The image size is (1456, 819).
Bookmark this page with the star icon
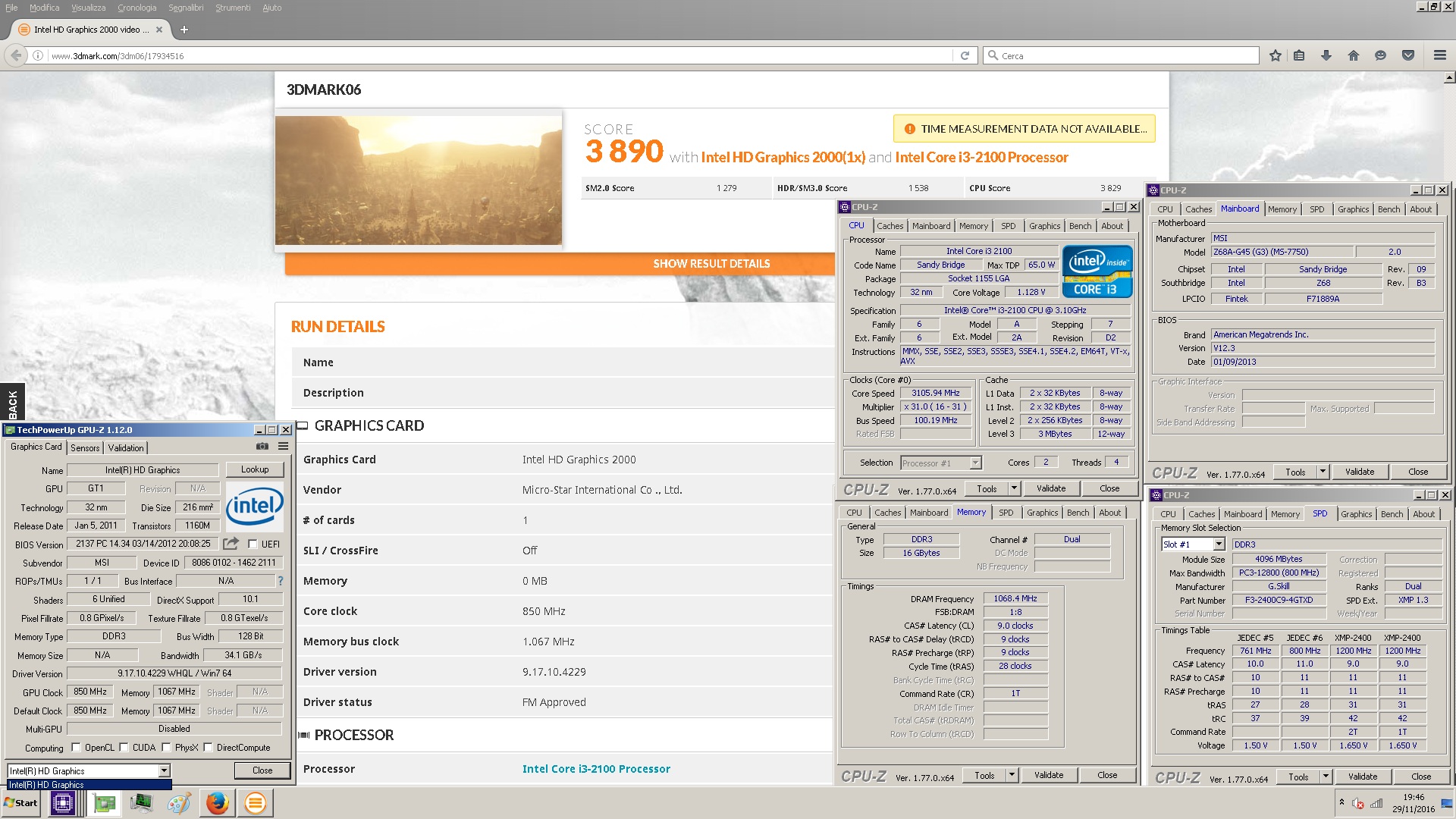(1275, 55)
